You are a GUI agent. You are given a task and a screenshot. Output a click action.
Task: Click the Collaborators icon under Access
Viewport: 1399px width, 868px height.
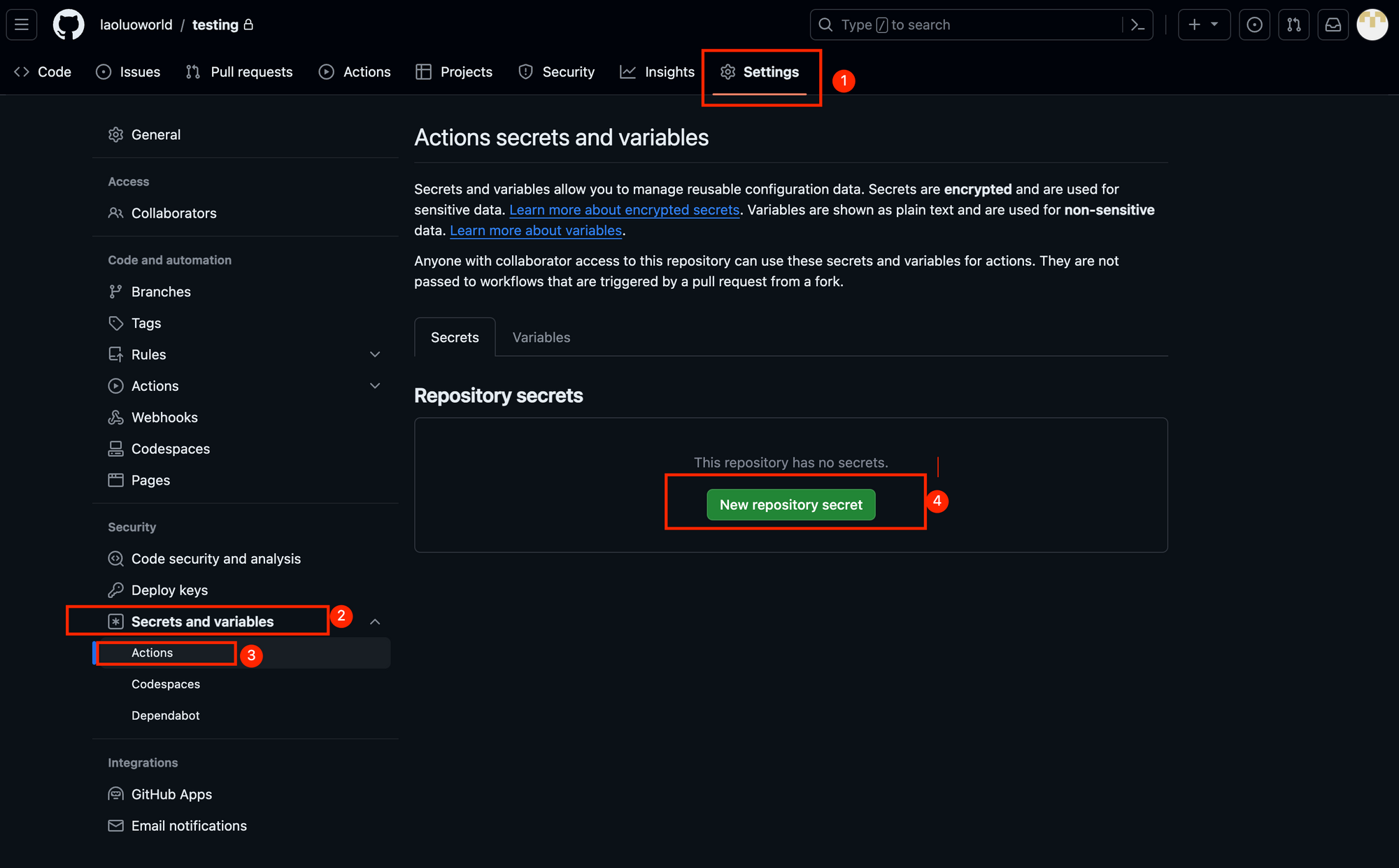[116, 212]
